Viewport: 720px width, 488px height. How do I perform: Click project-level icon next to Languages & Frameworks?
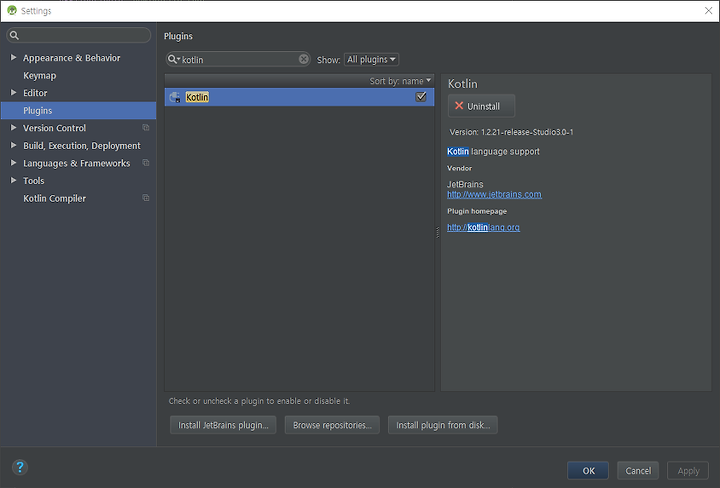pos(146,163)
